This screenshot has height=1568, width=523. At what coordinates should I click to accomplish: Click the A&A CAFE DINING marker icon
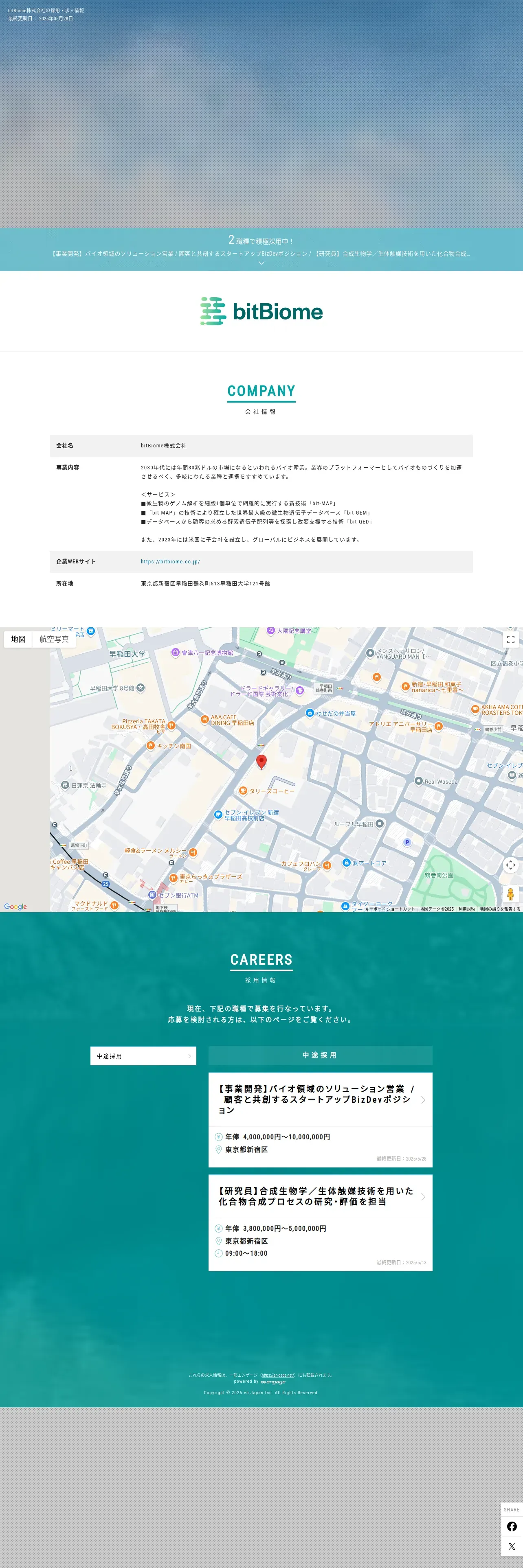pos(204,719)
